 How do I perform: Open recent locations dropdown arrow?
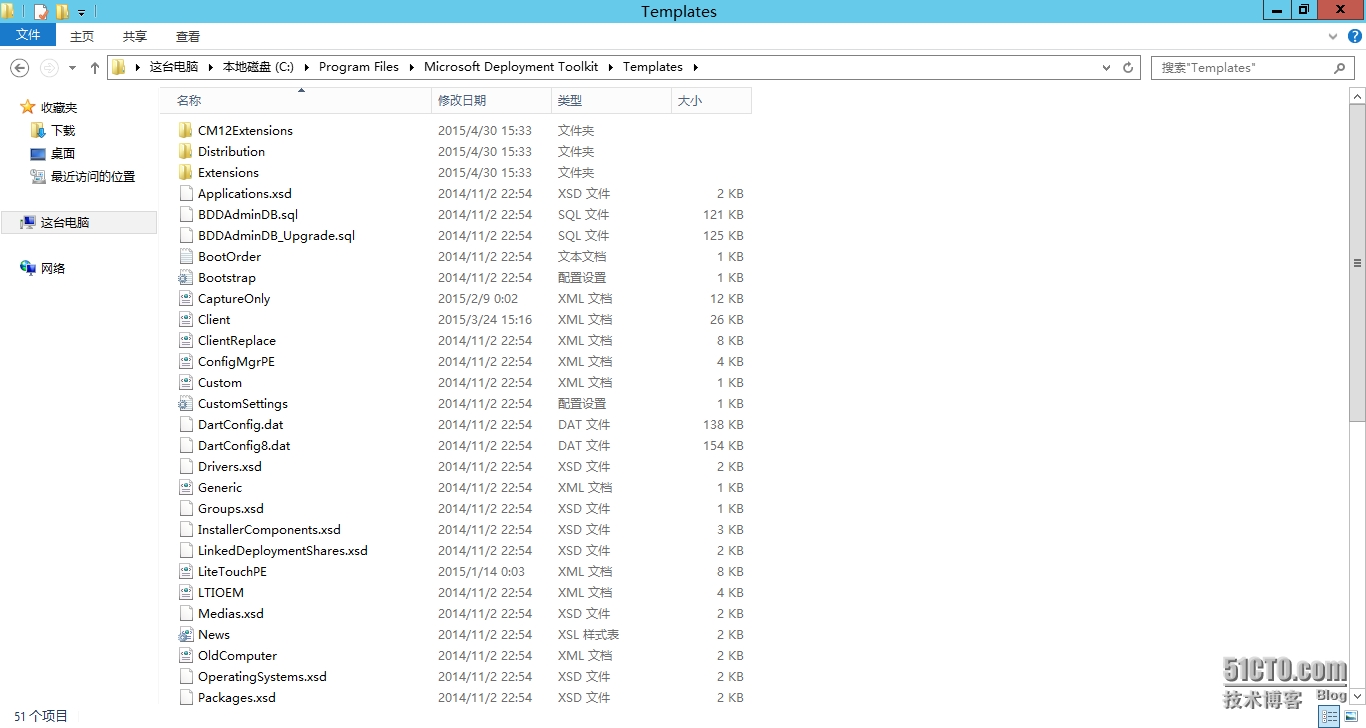point(72,68)
